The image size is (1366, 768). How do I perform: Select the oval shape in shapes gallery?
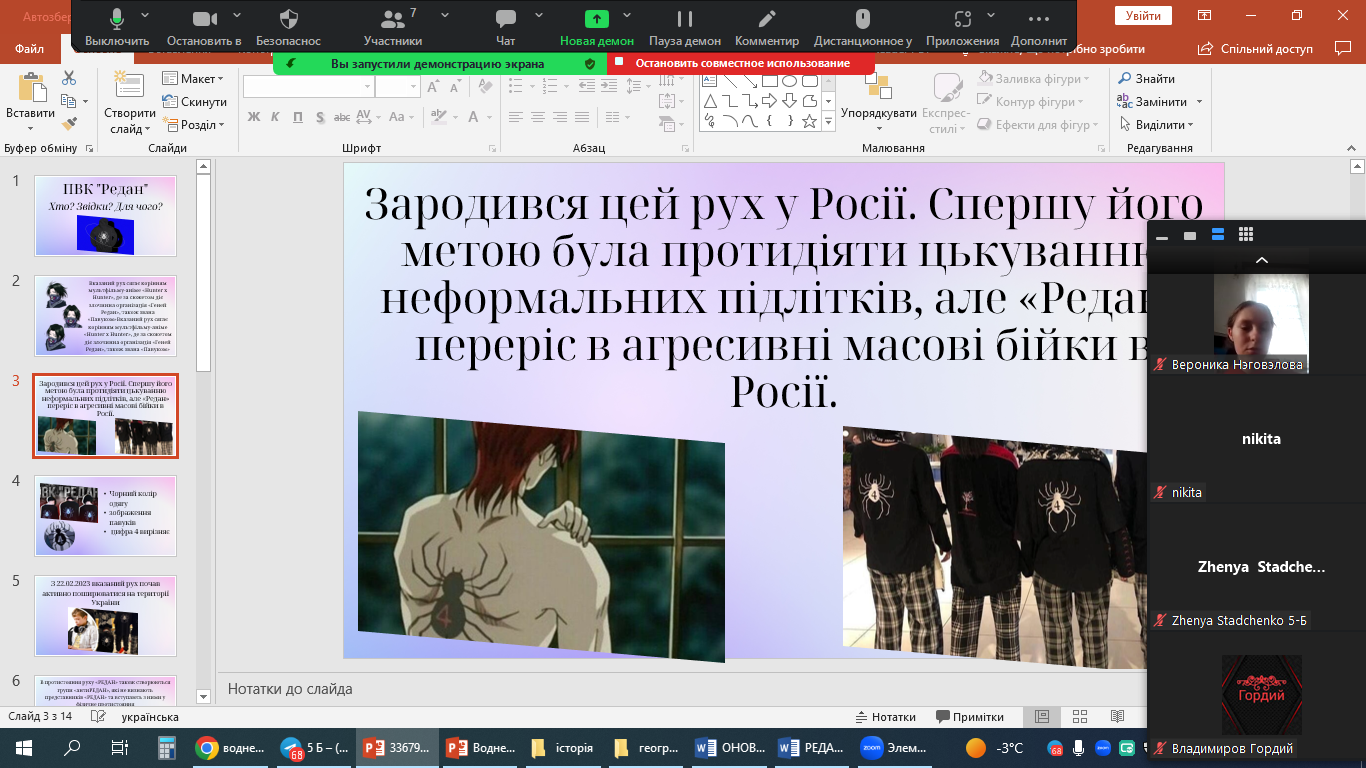tap(789, 80)
